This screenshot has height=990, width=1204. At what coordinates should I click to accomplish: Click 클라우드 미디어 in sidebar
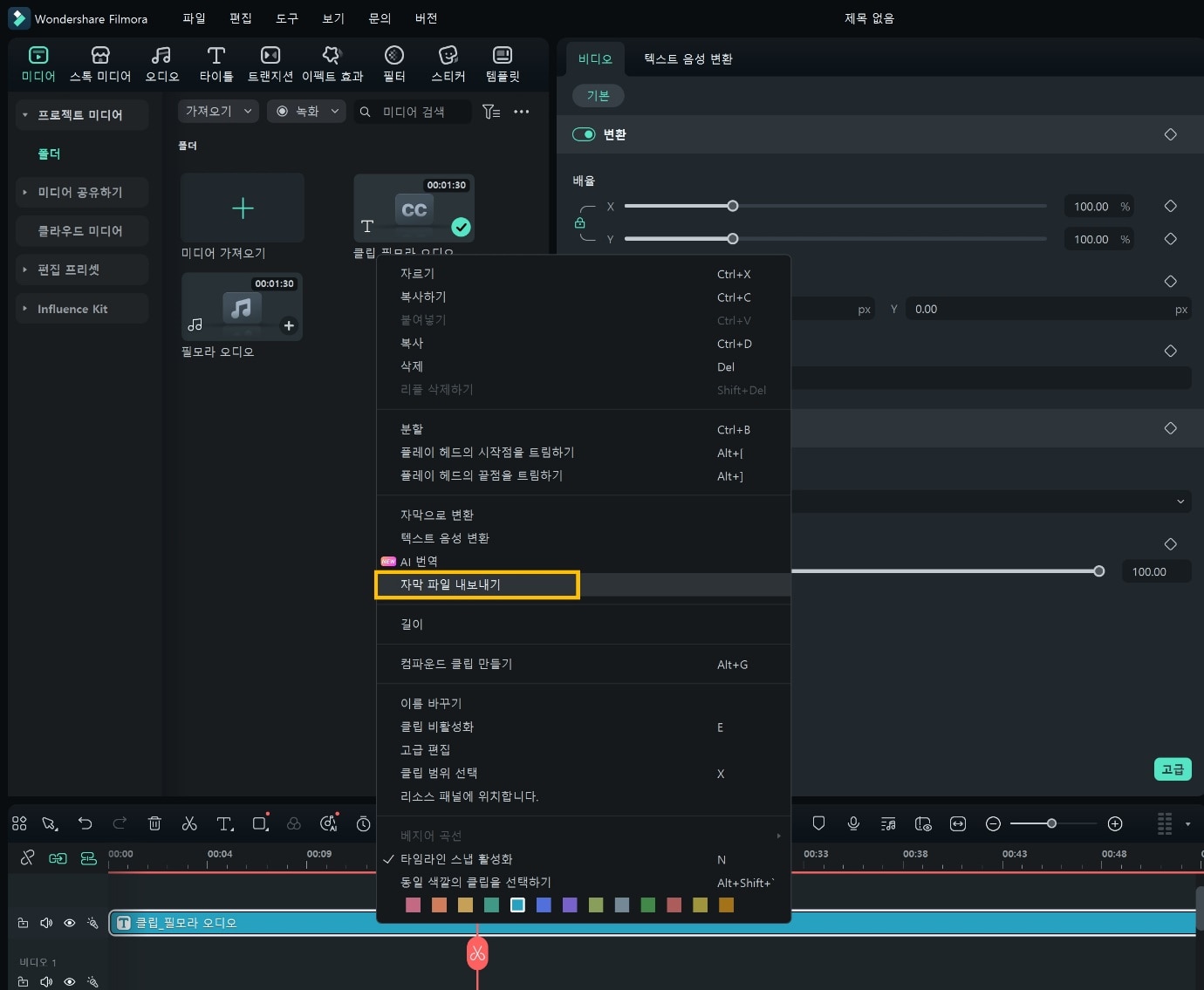80,230
